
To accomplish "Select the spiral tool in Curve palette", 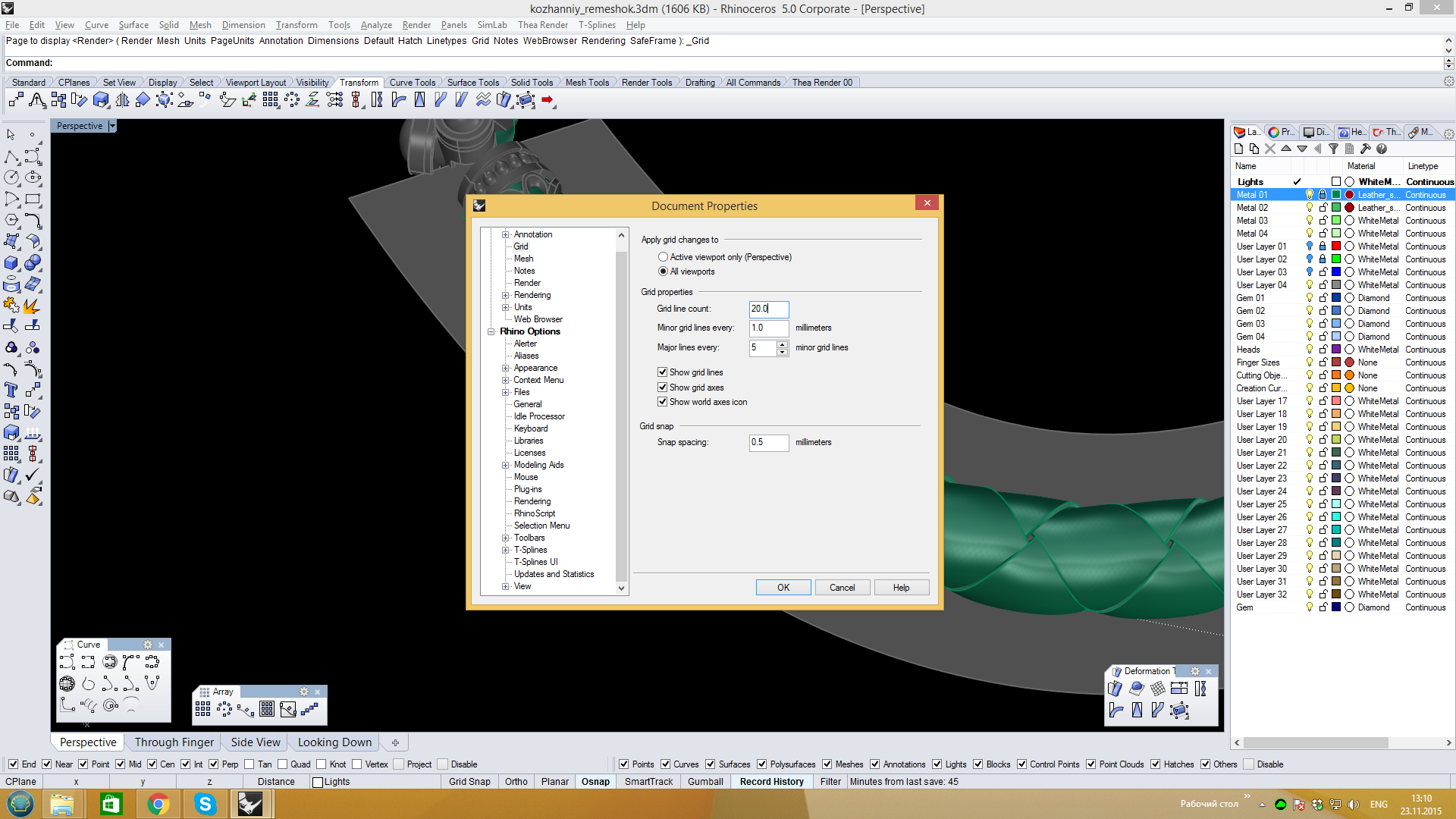I will coord(111,705).
